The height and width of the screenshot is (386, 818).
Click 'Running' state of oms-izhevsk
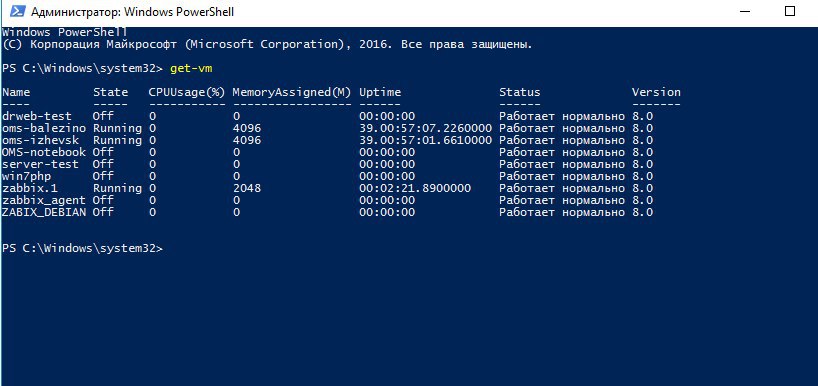click(117, 141)
